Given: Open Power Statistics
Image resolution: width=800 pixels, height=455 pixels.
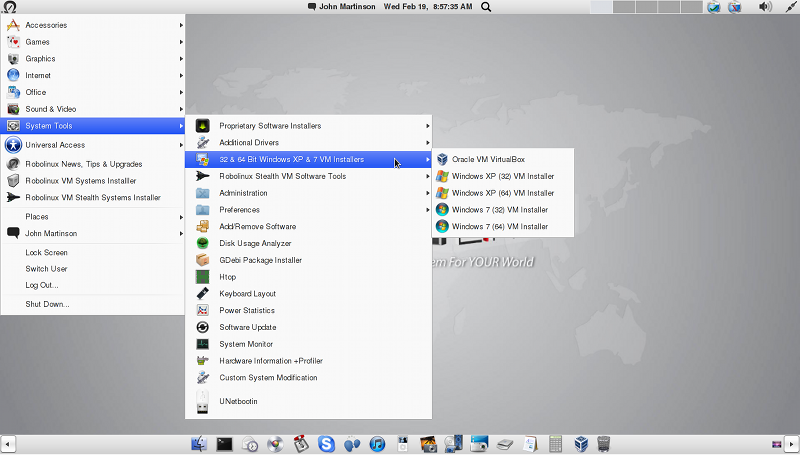Looking at the screenshot, I should coord(308,311).
